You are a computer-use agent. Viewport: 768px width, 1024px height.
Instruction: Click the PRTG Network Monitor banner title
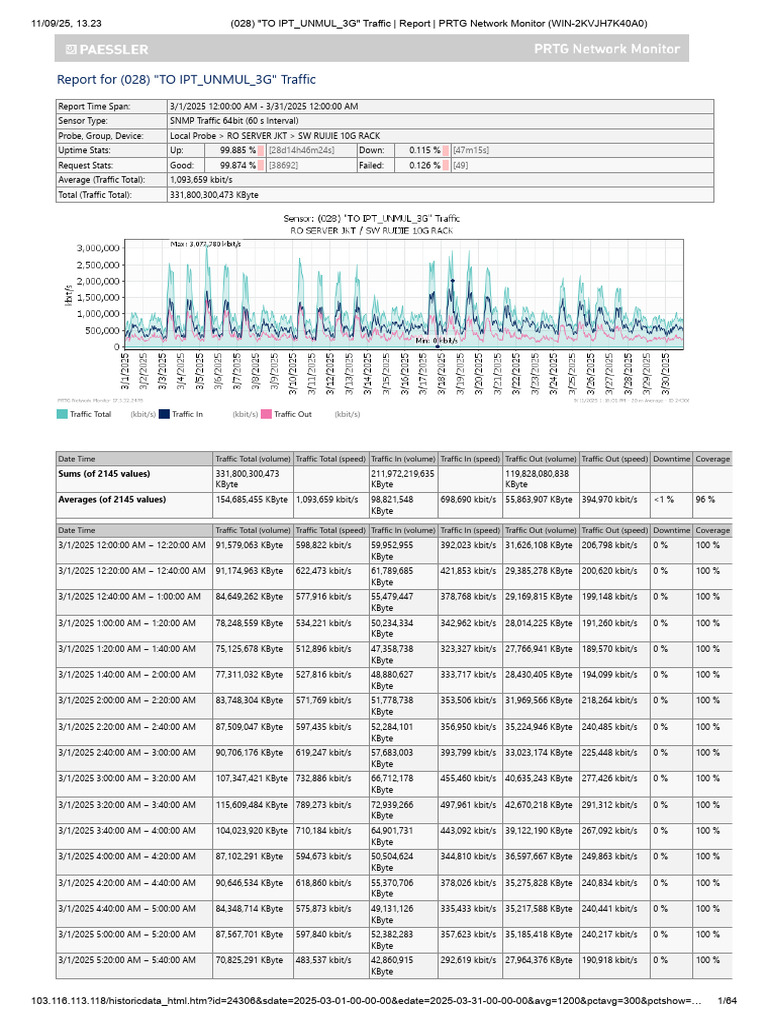coord(607,49)
